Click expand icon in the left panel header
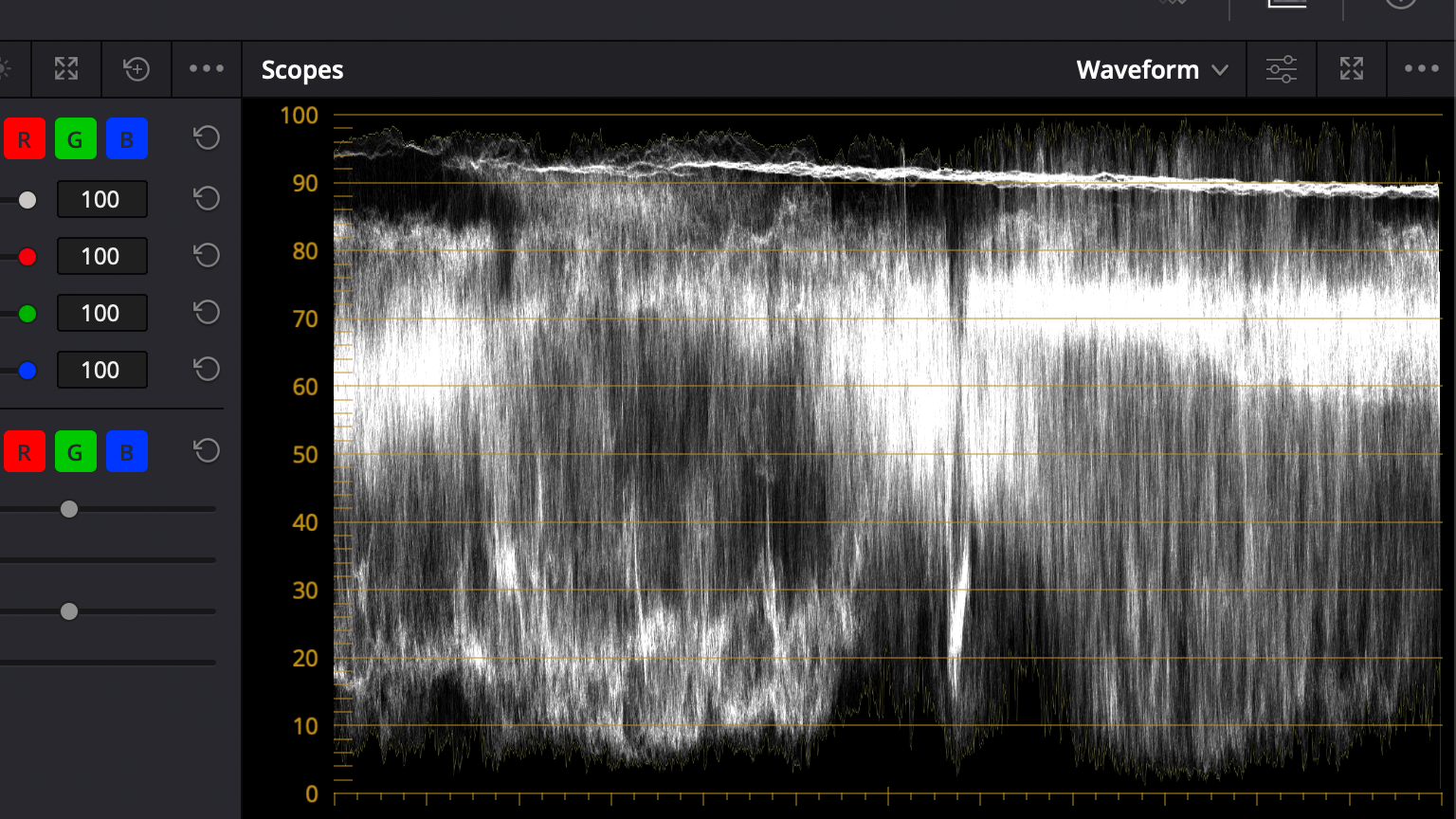 (66, 68)
